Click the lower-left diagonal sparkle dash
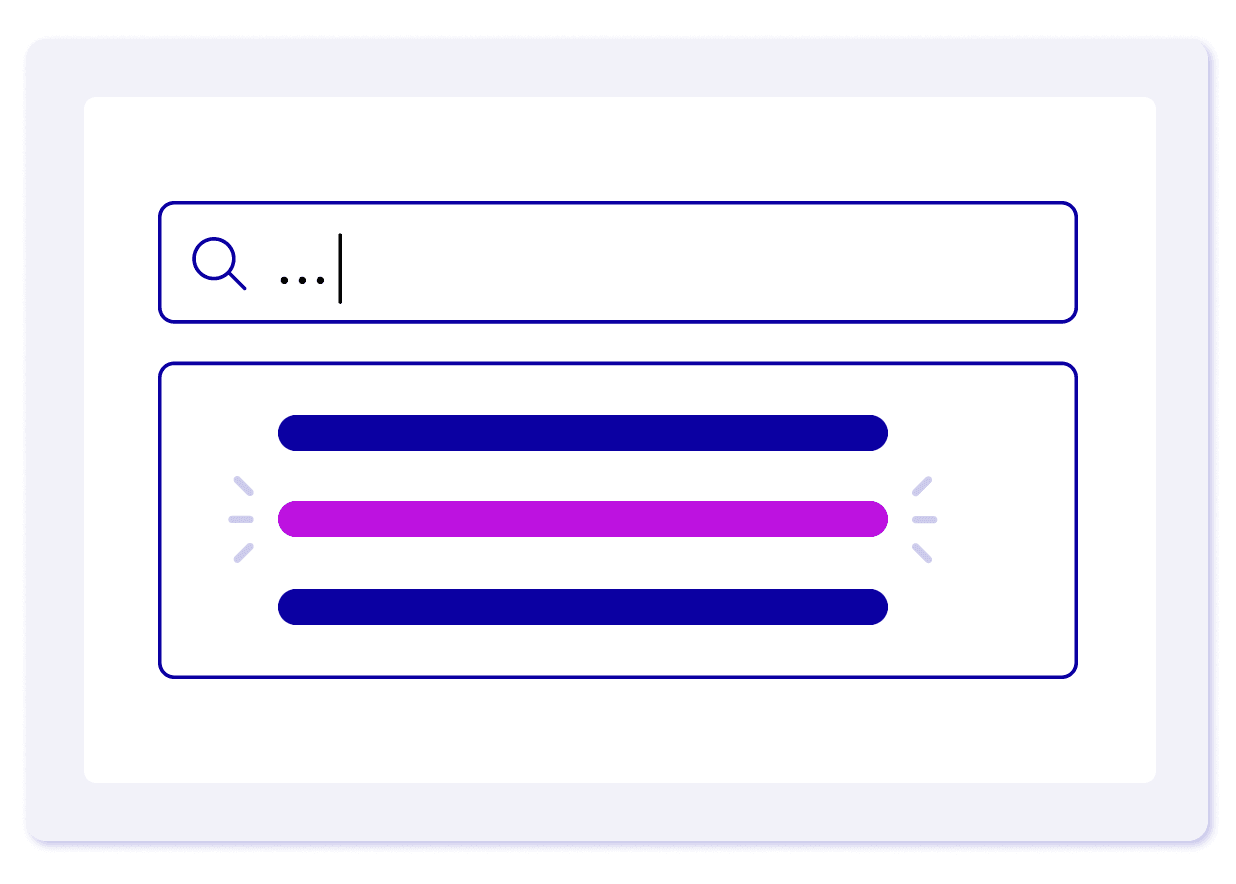The height and width of the screenshot is (884, 1236). [243, 553]
